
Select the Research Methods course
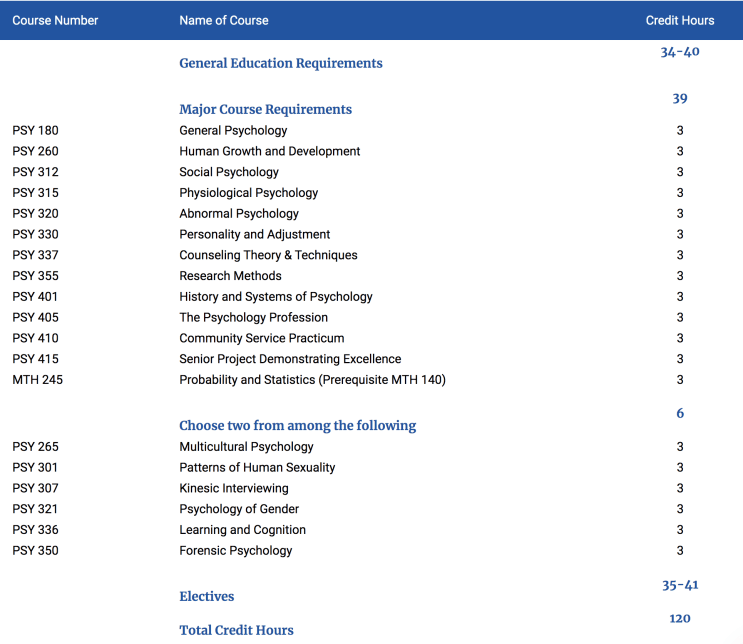(x=230, y=276)
